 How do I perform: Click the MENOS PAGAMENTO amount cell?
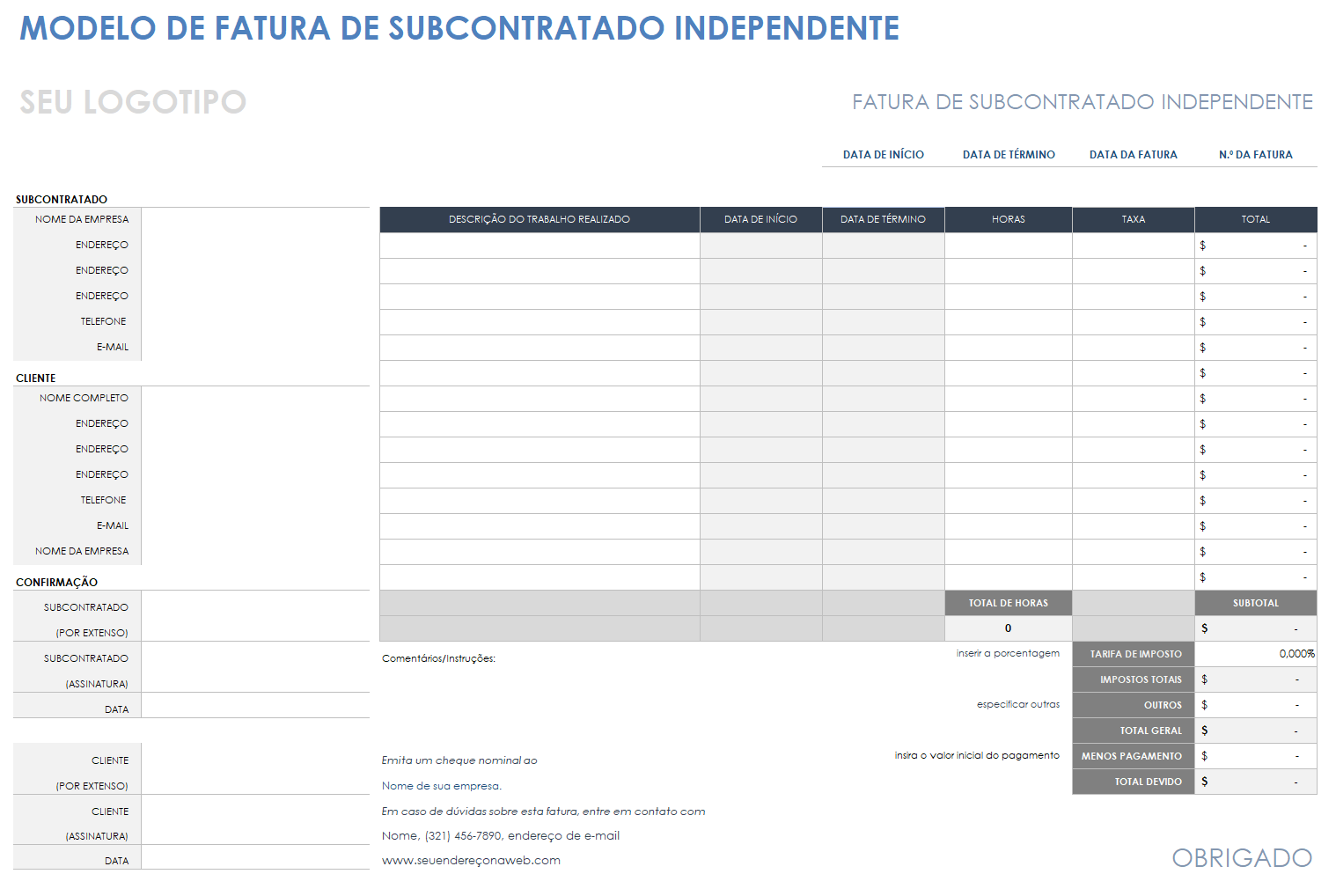pyautogui.click(x=1256, y=756)
